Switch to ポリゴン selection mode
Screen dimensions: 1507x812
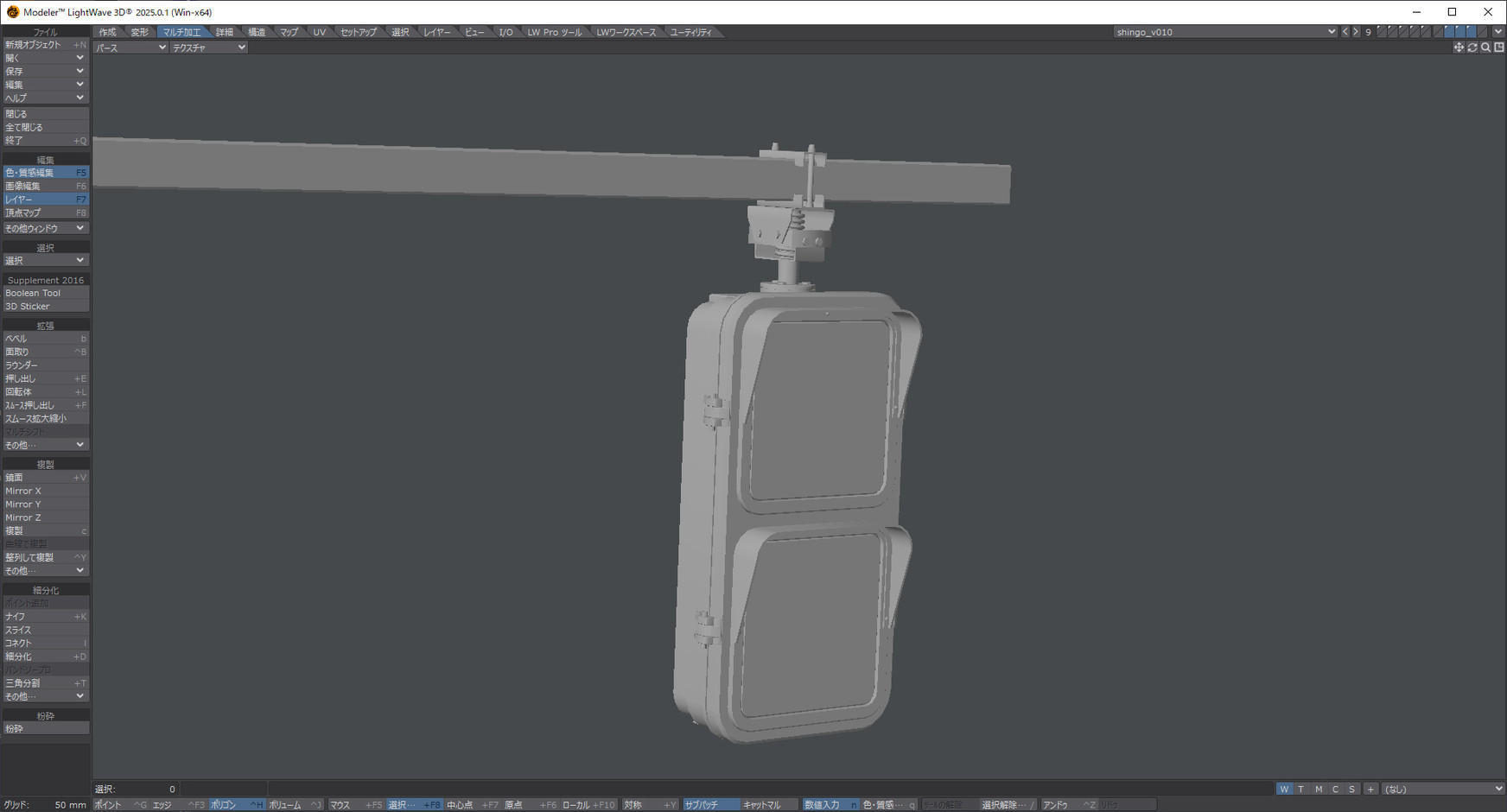click(237, 804)
